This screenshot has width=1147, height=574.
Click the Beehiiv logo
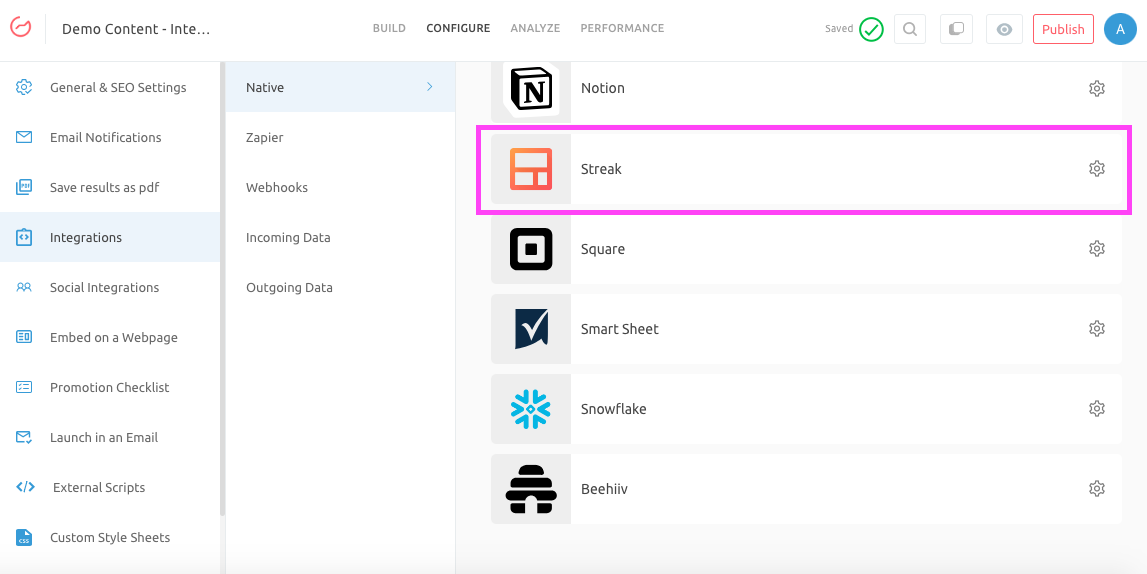click(x=531, y=488)
